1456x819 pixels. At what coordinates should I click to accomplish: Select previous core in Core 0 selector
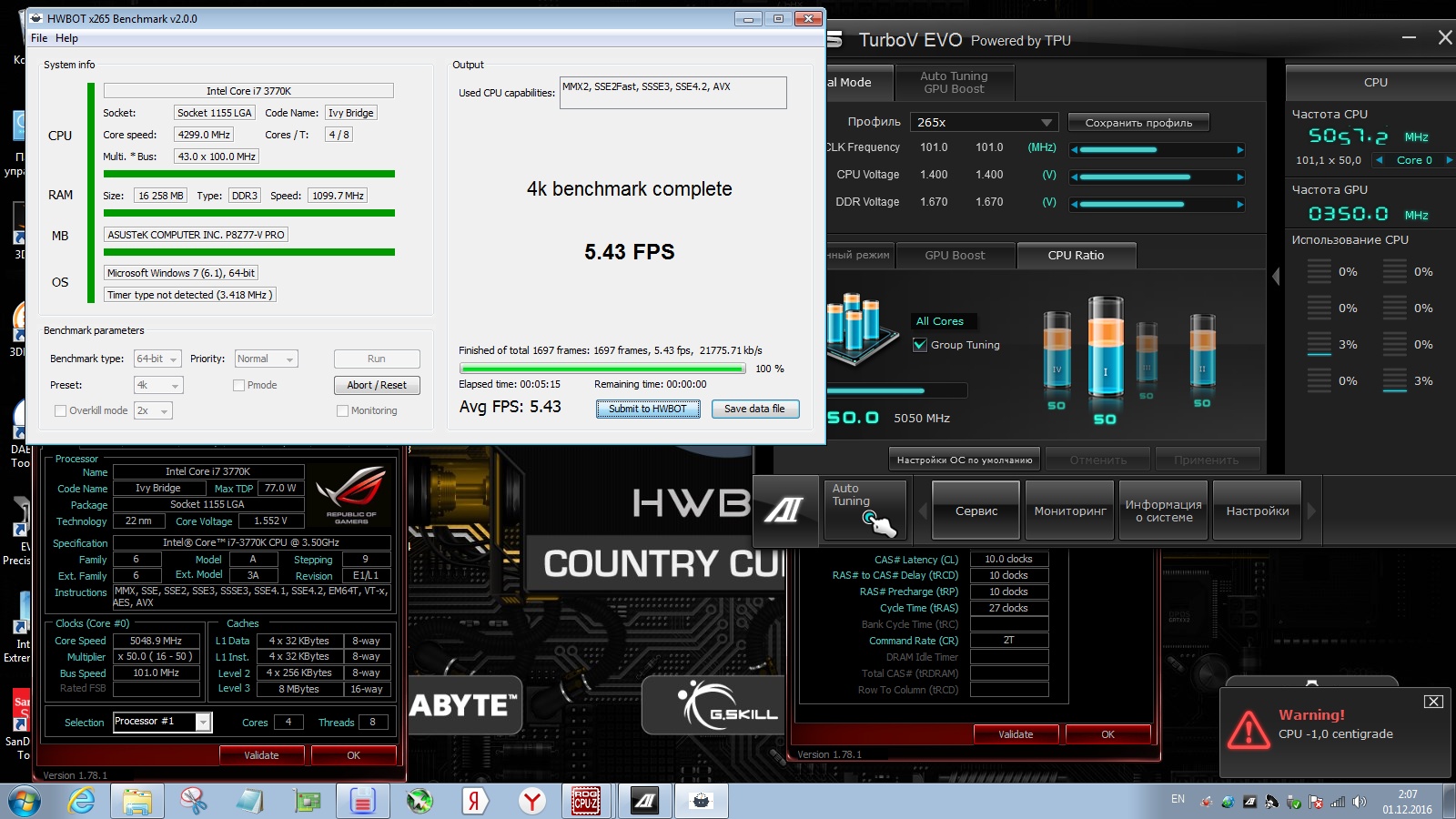(x=1380, y=160)
